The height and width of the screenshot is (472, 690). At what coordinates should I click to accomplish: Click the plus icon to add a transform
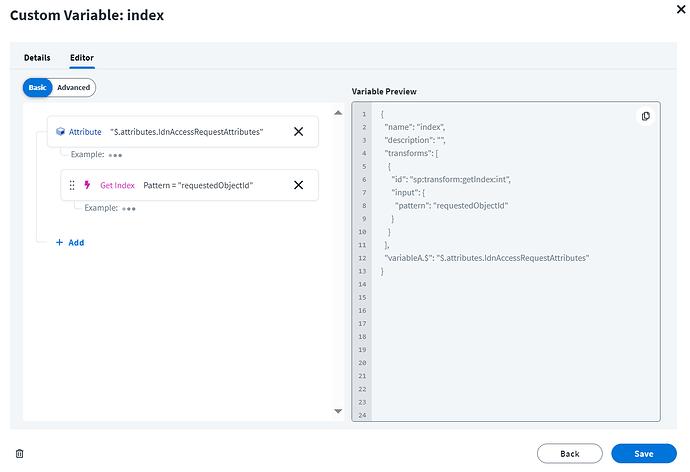click(59, 242)
